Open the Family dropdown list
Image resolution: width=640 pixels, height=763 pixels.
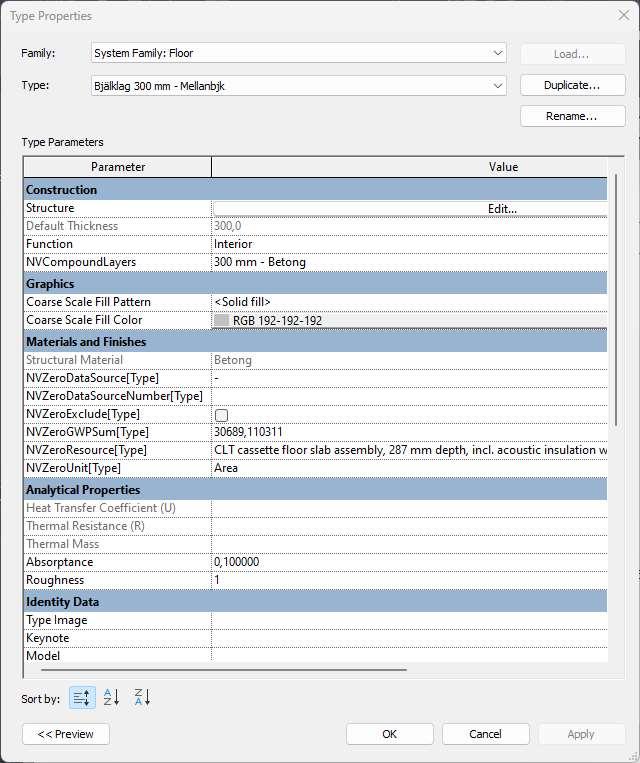(497, 53)
